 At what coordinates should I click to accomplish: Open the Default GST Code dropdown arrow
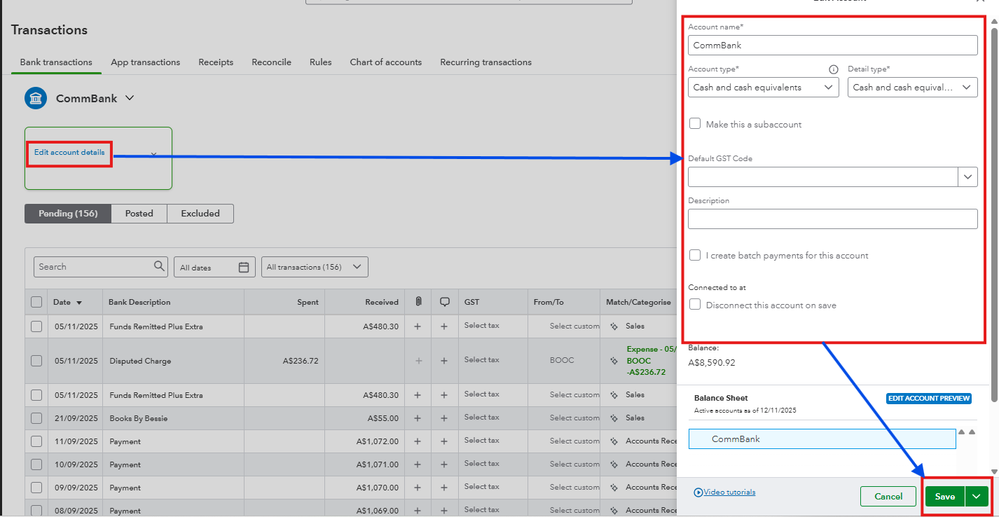[x=968, y=177]
